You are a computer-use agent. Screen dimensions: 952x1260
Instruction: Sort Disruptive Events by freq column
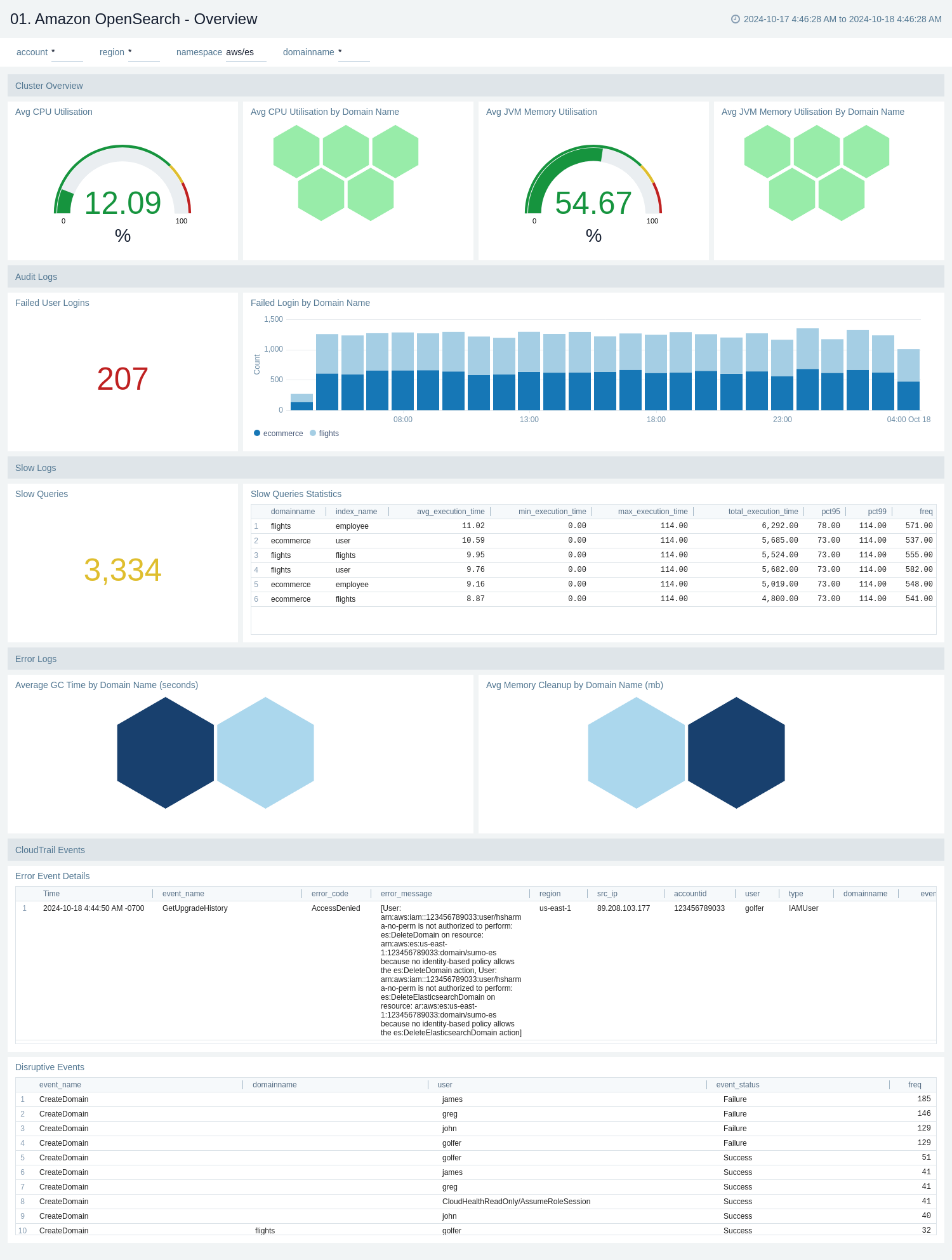click(915, 1085)
